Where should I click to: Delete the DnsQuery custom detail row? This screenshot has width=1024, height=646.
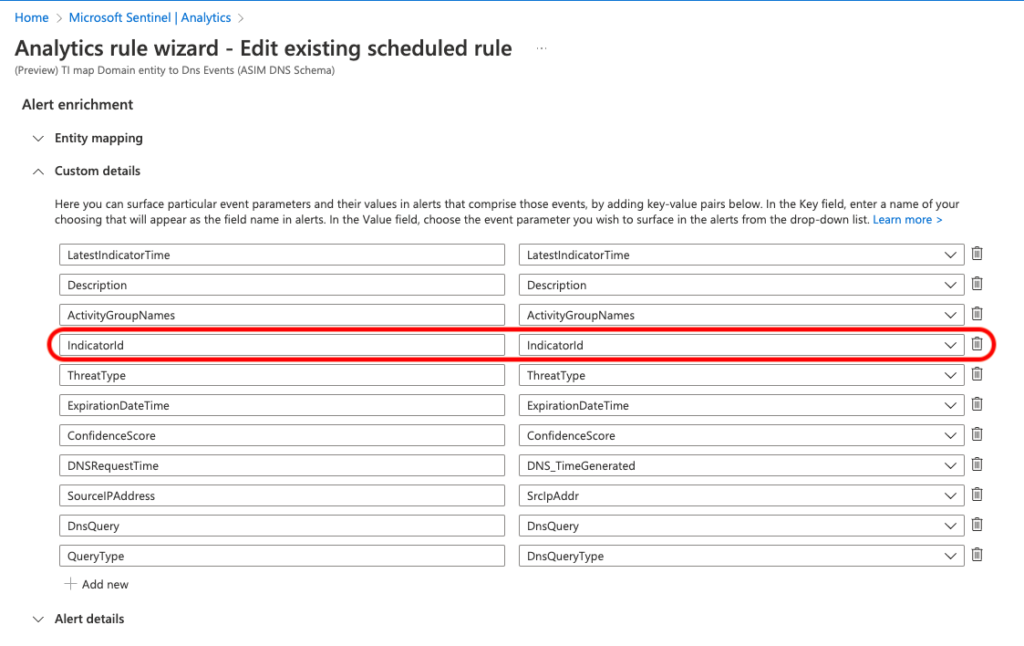click(x=977, y=525)
